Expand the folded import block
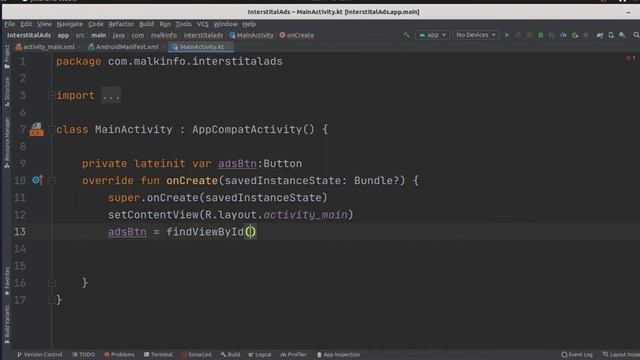The height and width of the screenshot is (360, 640). click(111, 96)
